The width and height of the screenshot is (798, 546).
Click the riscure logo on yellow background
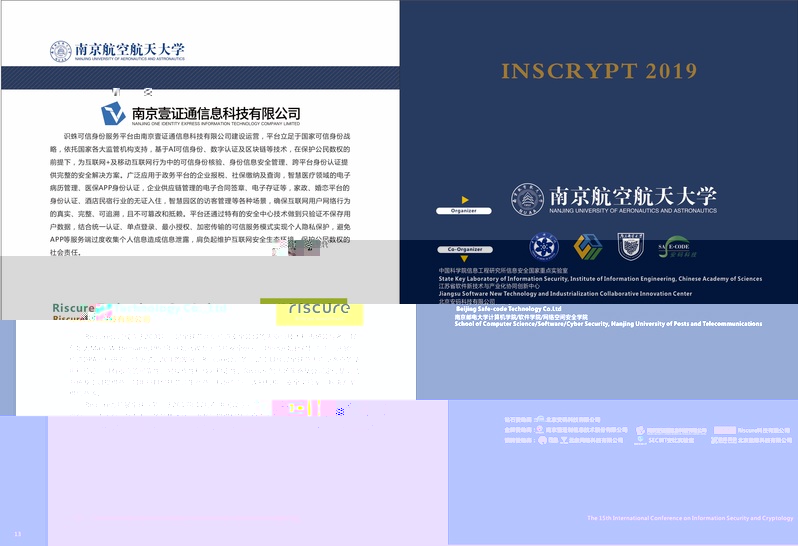click(x=320, y=309)
